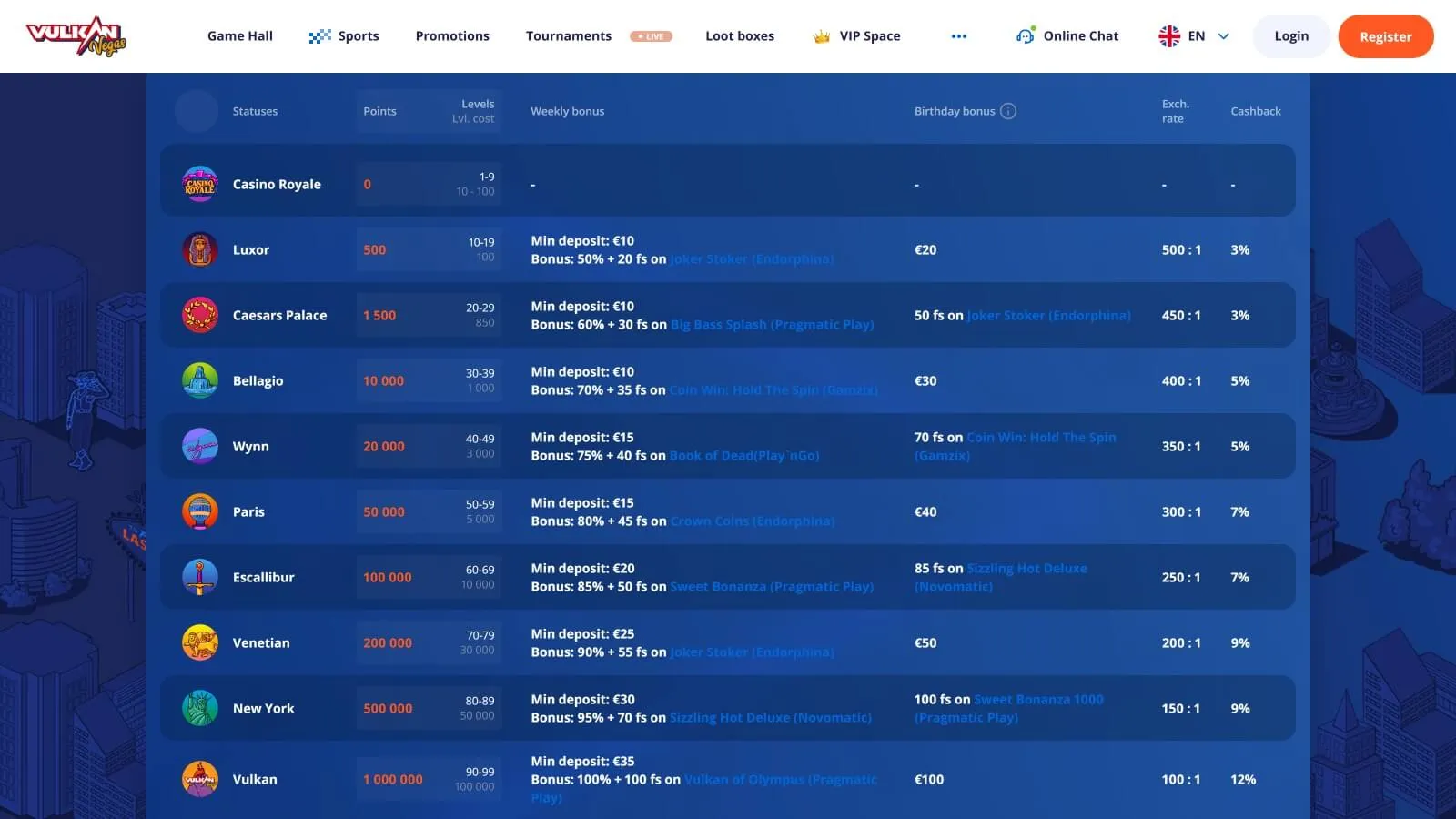The image size is (1456, 819).
Task: Click the Cashback column header
Action: [x=1256, y=111]
